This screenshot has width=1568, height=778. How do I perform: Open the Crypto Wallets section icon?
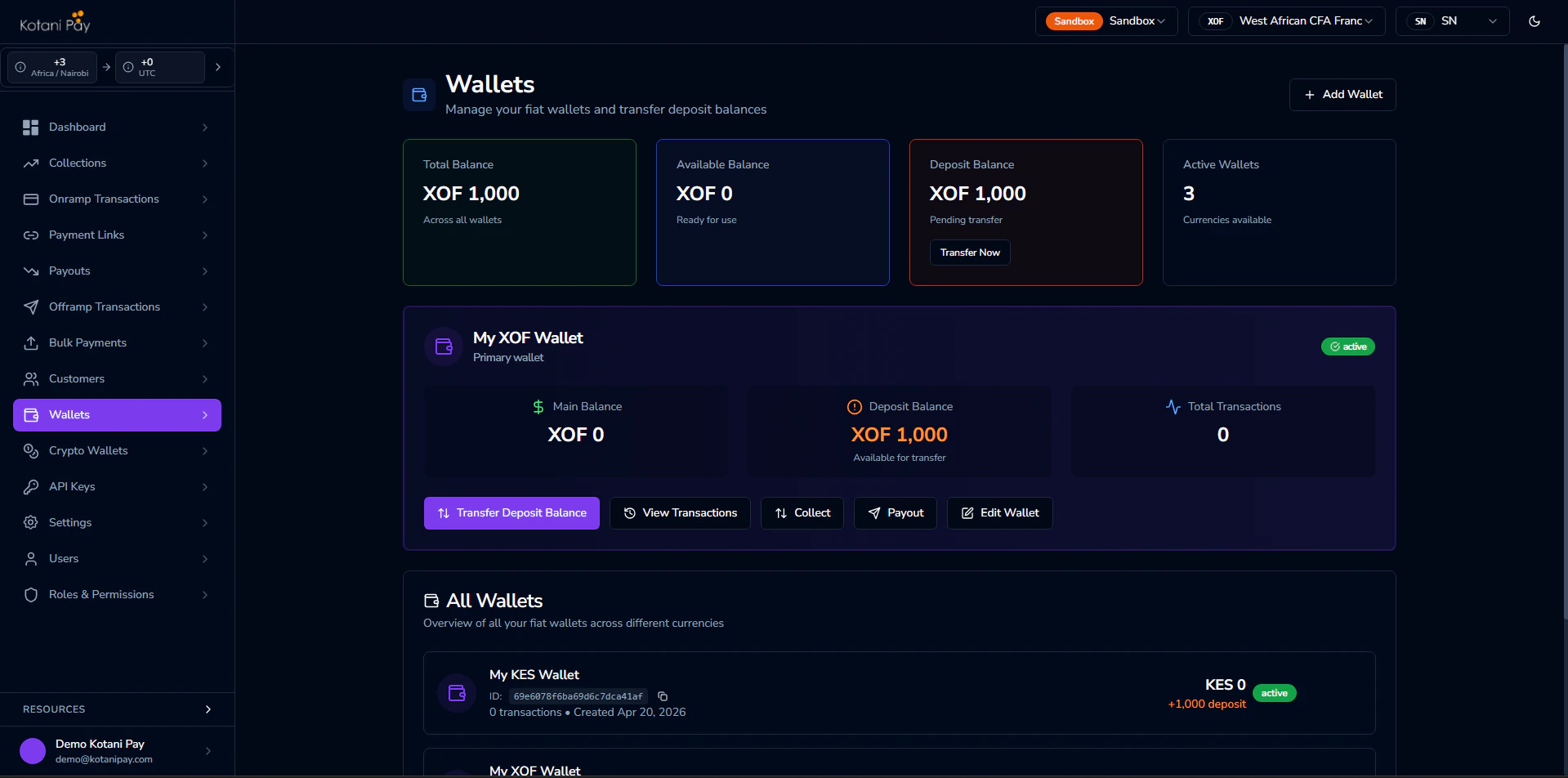coord(30,450)
